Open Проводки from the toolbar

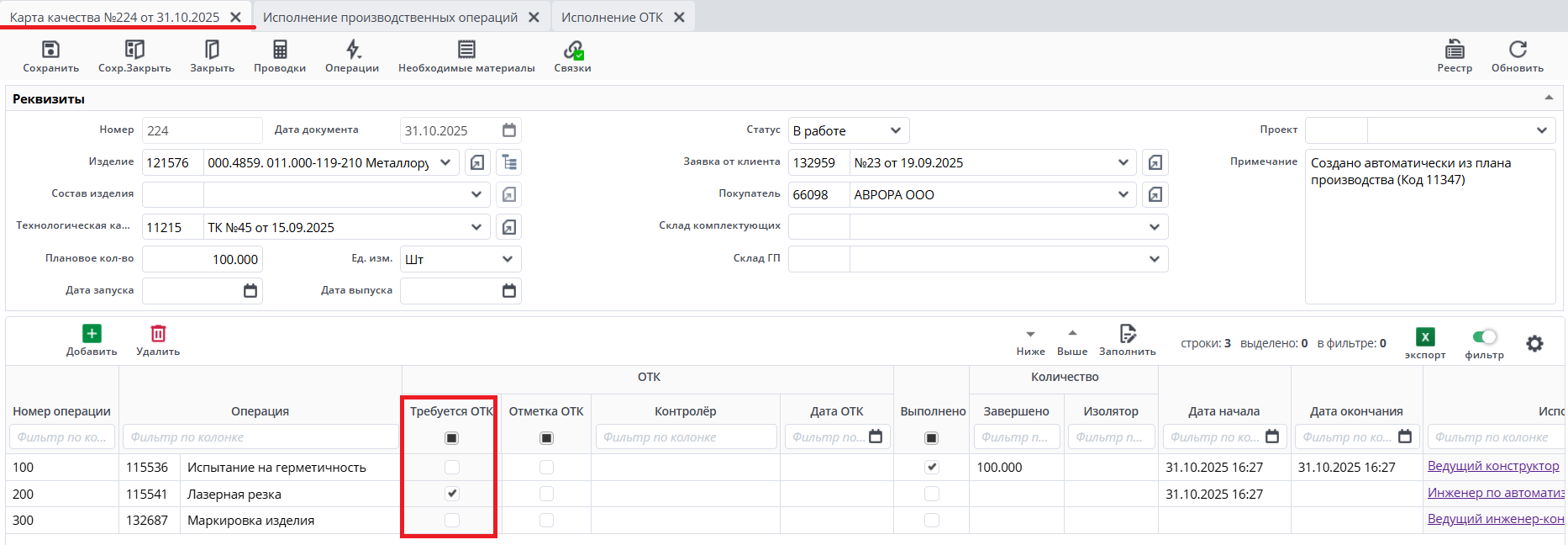coord(280,50)
